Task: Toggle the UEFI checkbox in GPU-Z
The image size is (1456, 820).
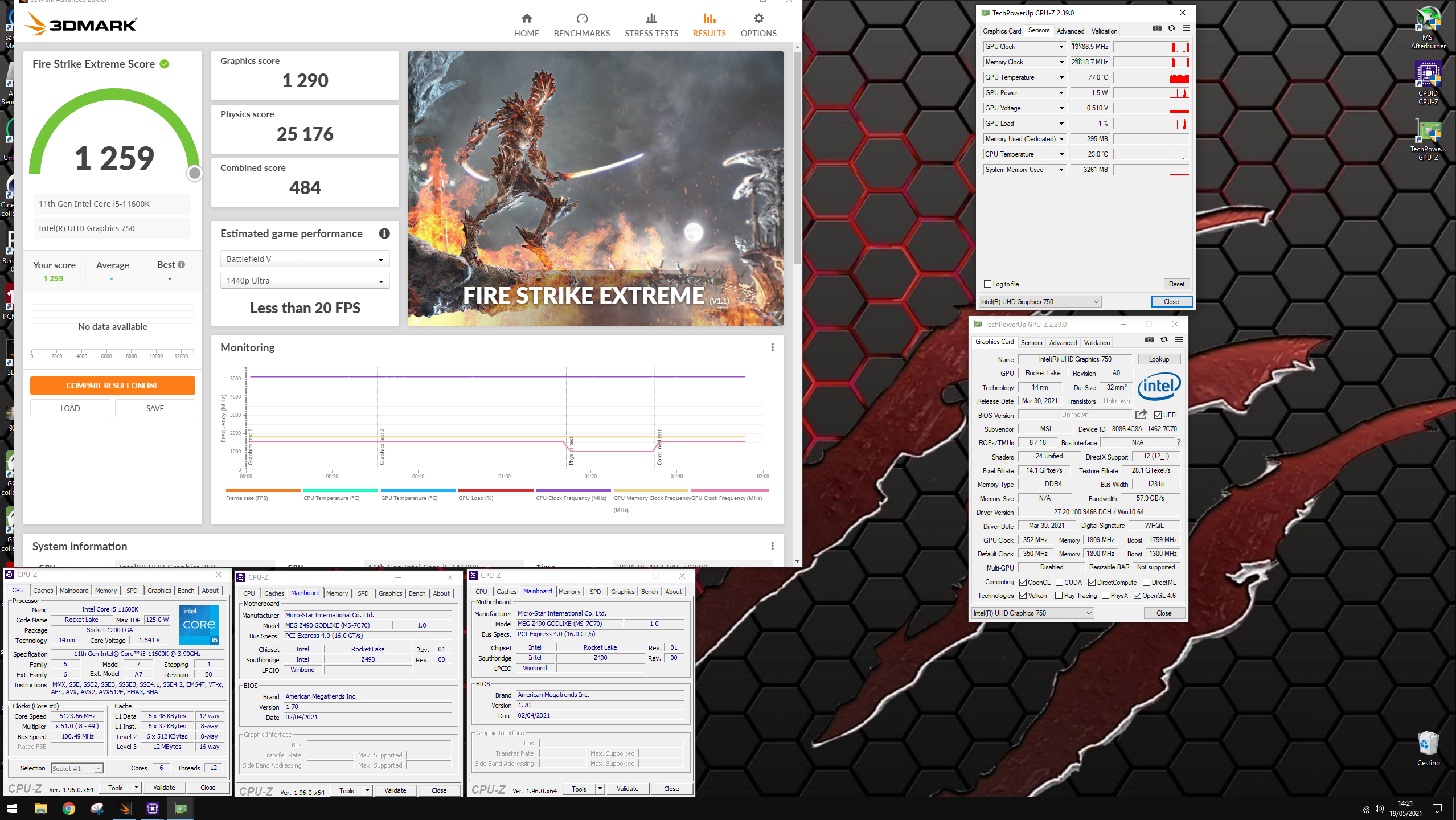Action: click(1158, 415)
